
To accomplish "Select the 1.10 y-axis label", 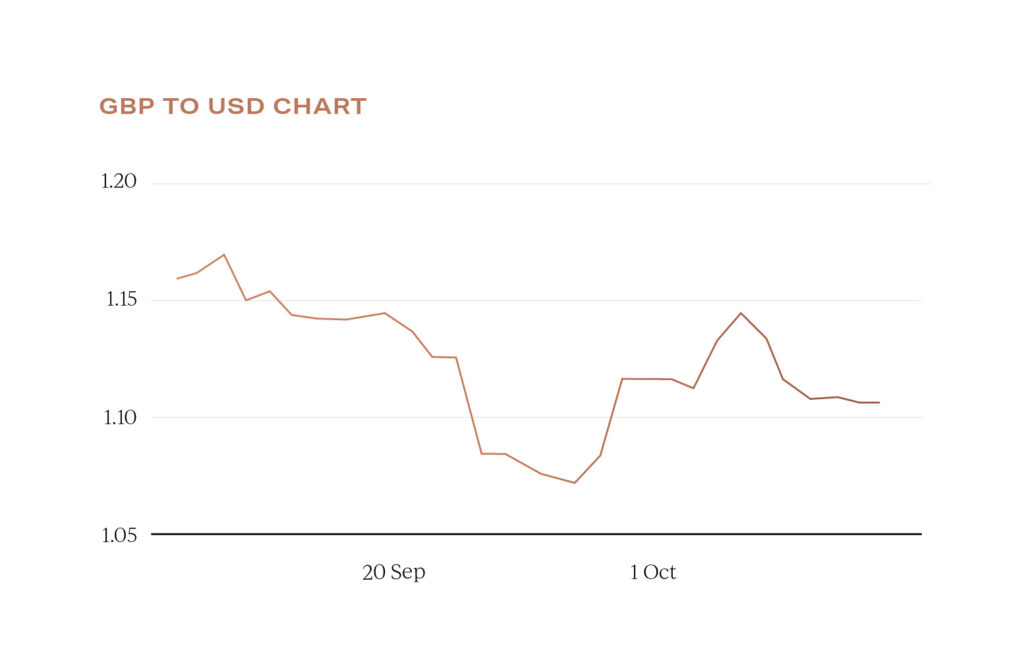I will [118, 417].
